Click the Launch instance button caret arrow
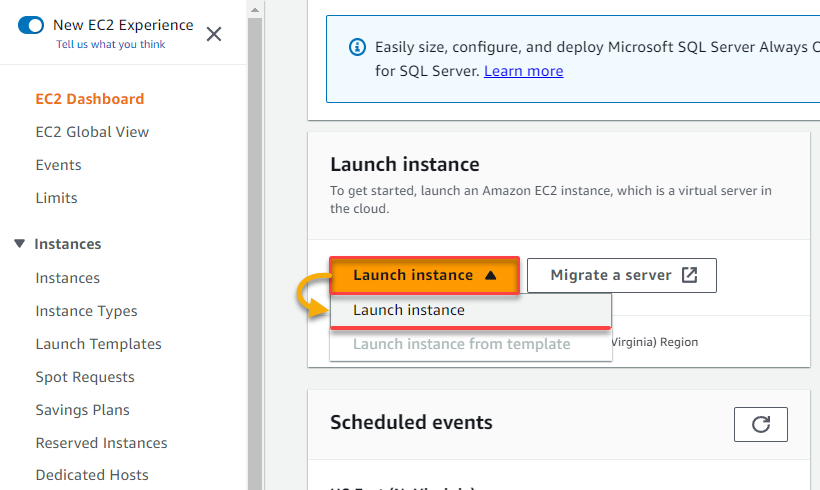Viewport: 820px width, 490px height. point(490,275)
